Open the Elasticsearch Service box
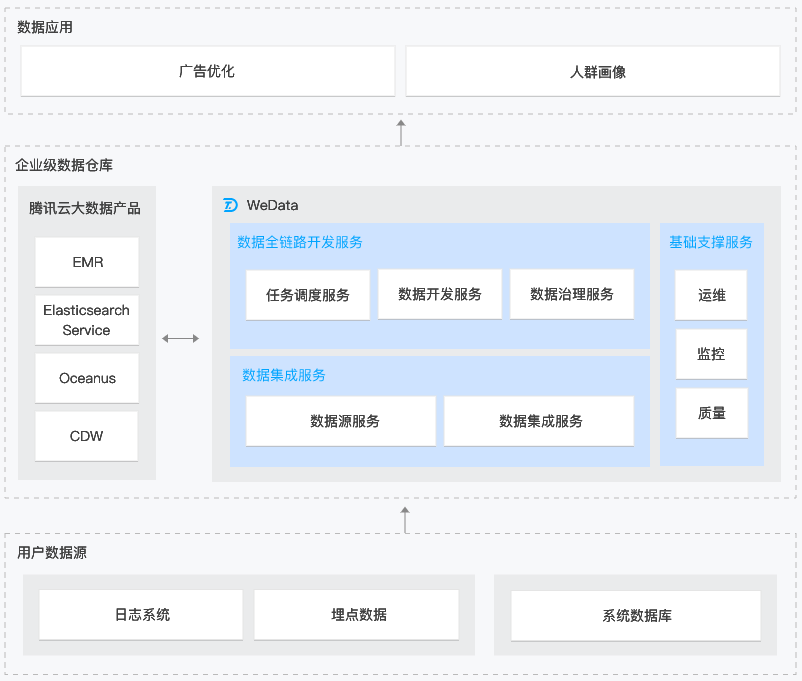Image resolution: width=802 pixels, height=681 pixels. pos(87,320)
